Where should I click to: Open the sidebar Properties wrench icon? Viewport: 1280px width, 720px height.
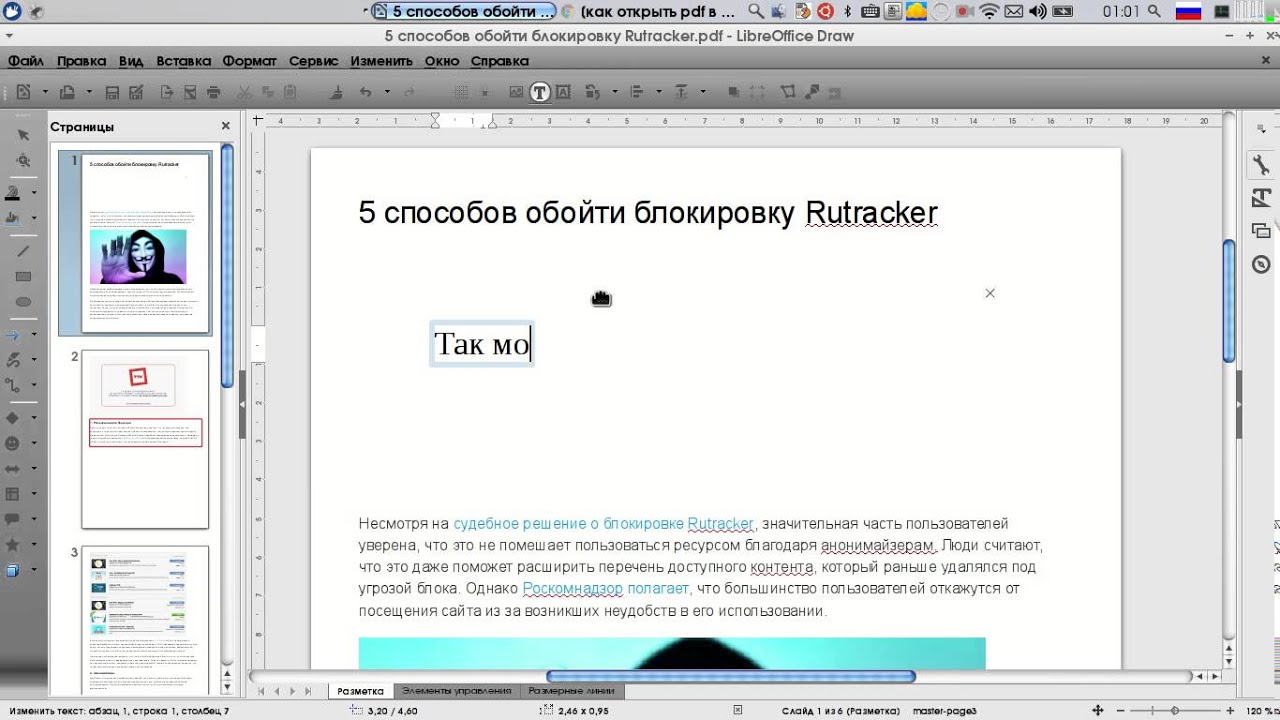tap(1260, 166)
